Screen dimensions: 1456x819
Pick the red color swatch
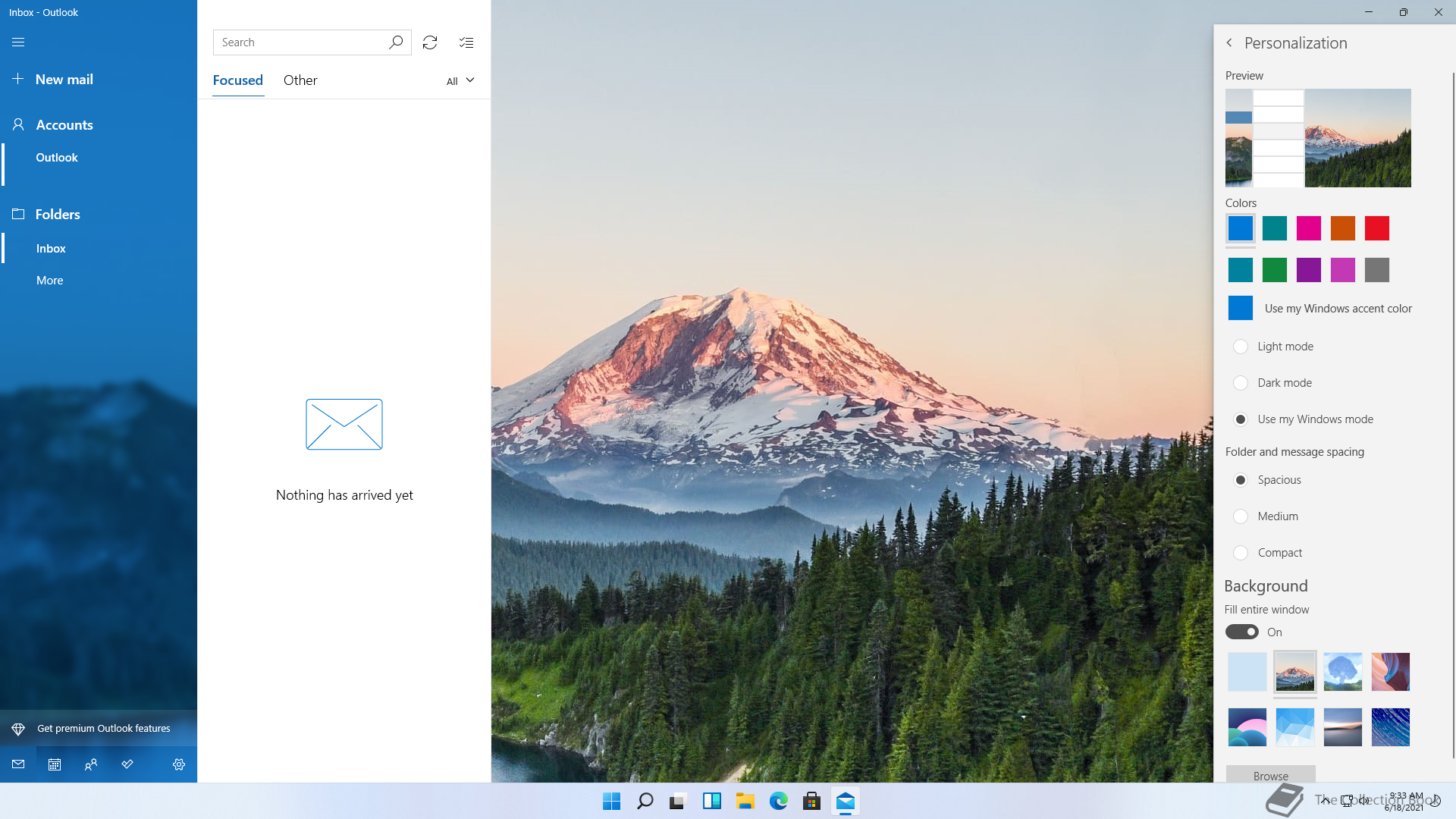[1377, 228]
